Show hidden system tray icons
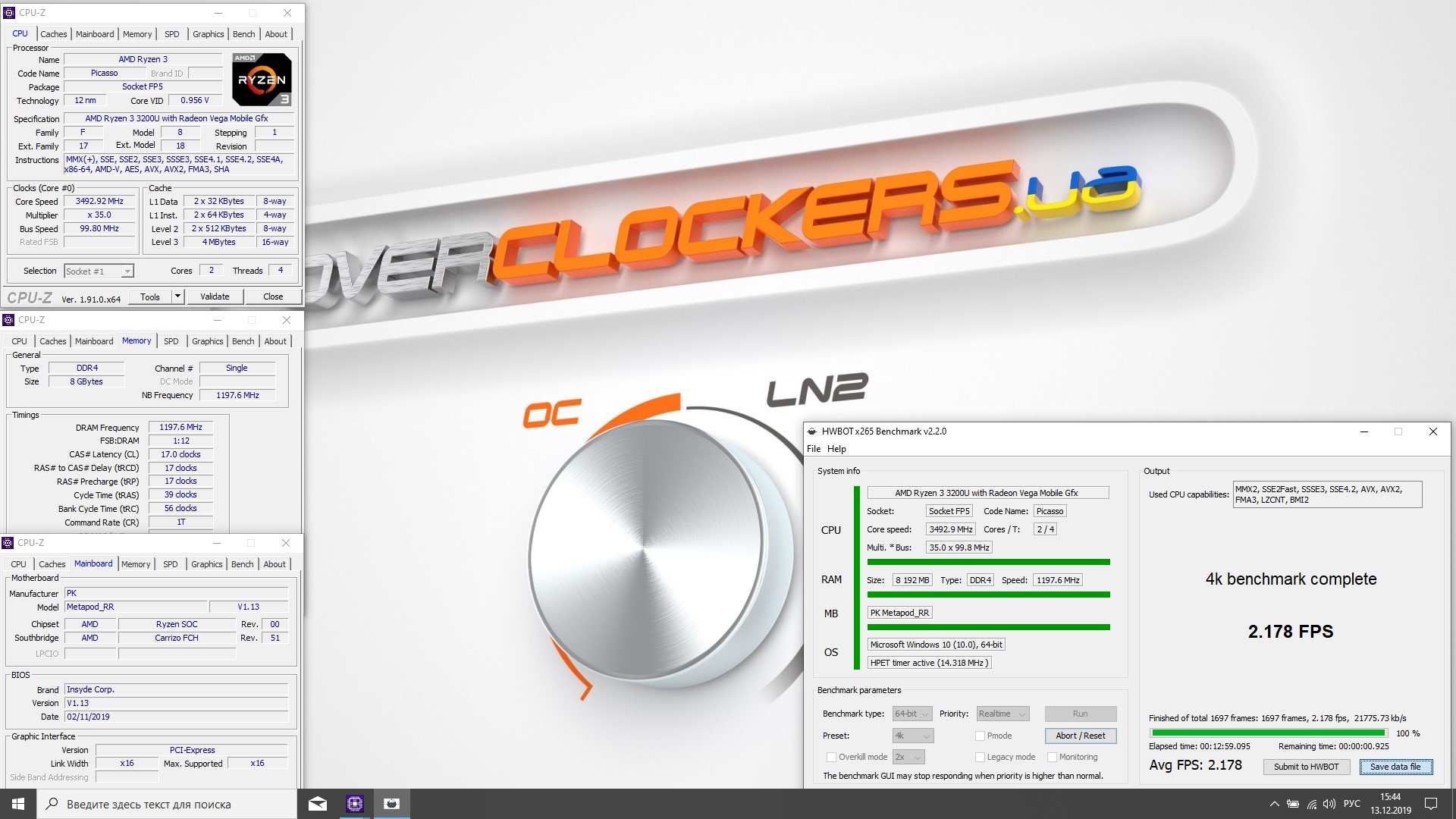 coord(1274,804)
